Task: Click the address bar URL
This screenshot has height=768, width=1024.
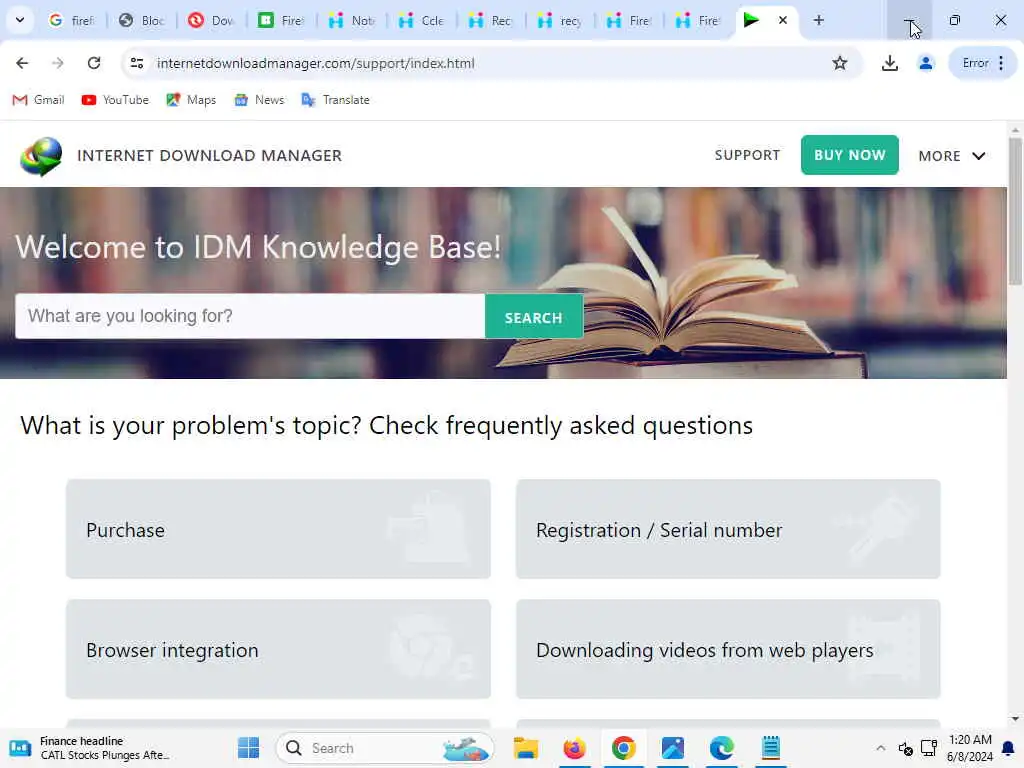Action: tap(315, 63)
